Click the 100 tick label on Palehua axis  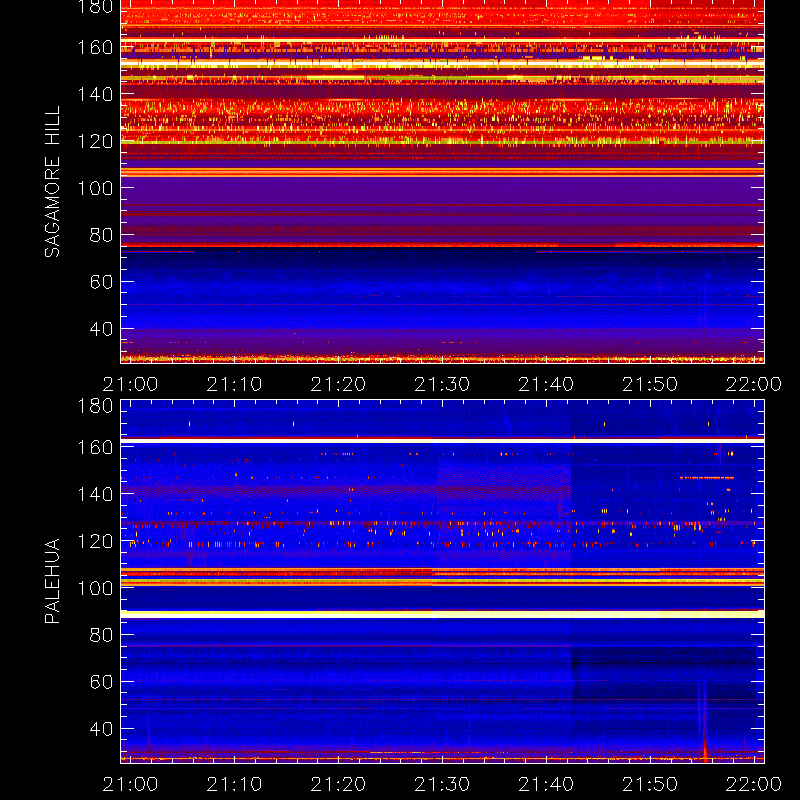point(95,588)
